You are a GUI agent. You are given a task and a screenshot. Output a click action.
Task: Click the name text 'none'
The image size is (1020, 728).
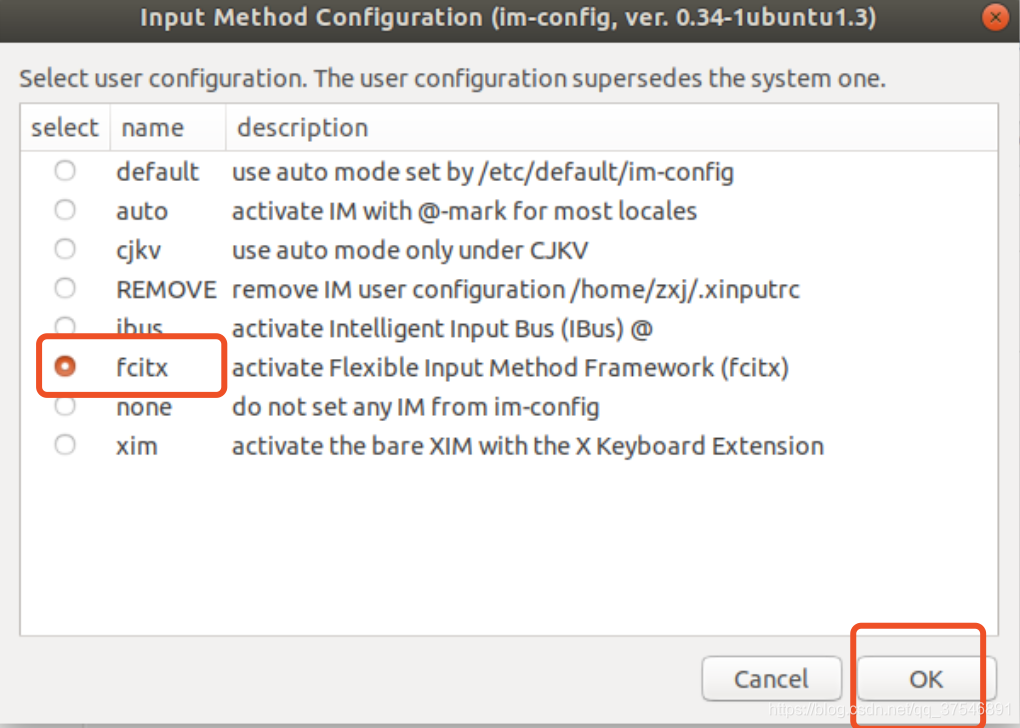[x=144, y=407]
